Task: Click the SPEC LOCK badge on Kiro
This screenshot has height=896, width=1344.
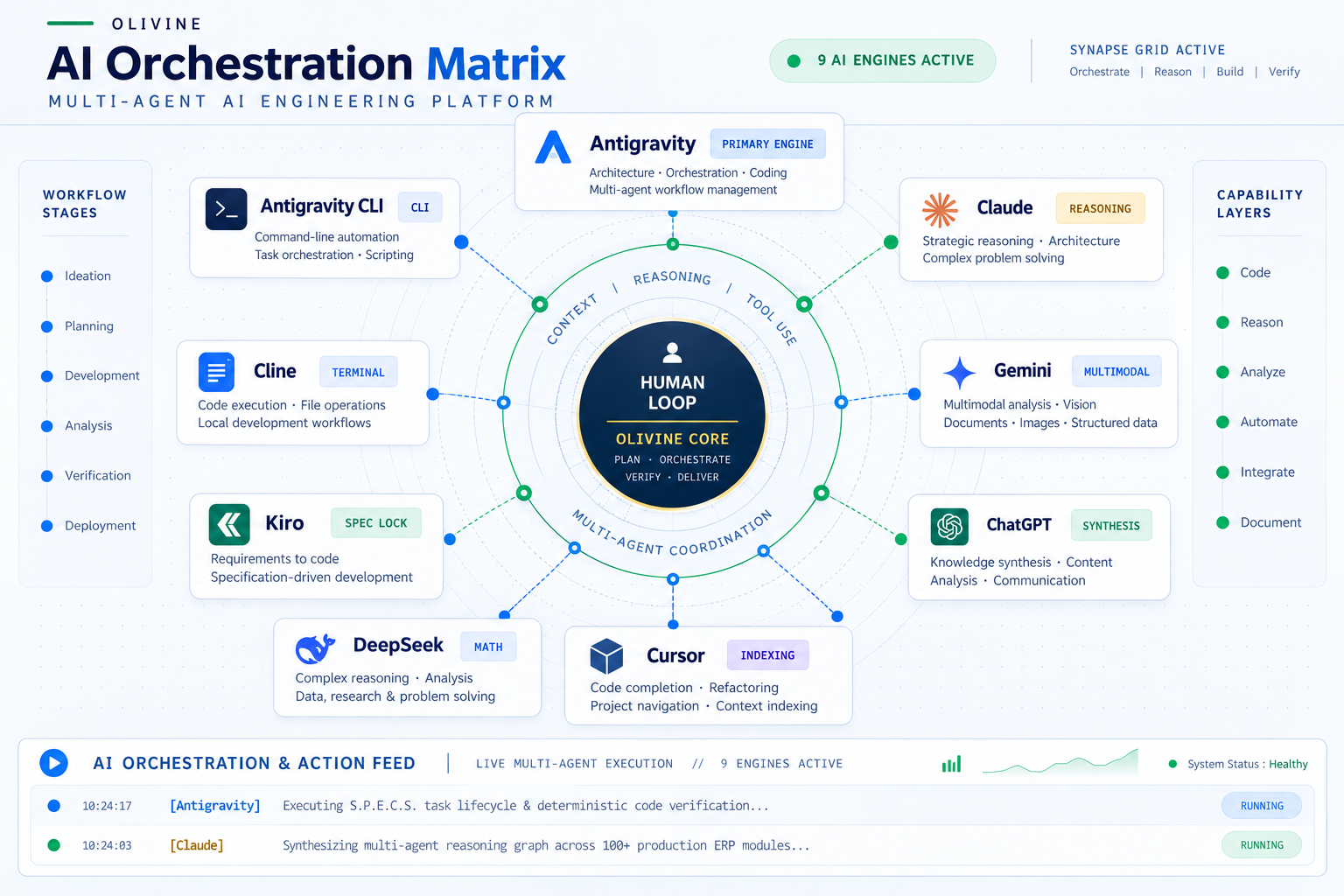Action: [375, 522]
